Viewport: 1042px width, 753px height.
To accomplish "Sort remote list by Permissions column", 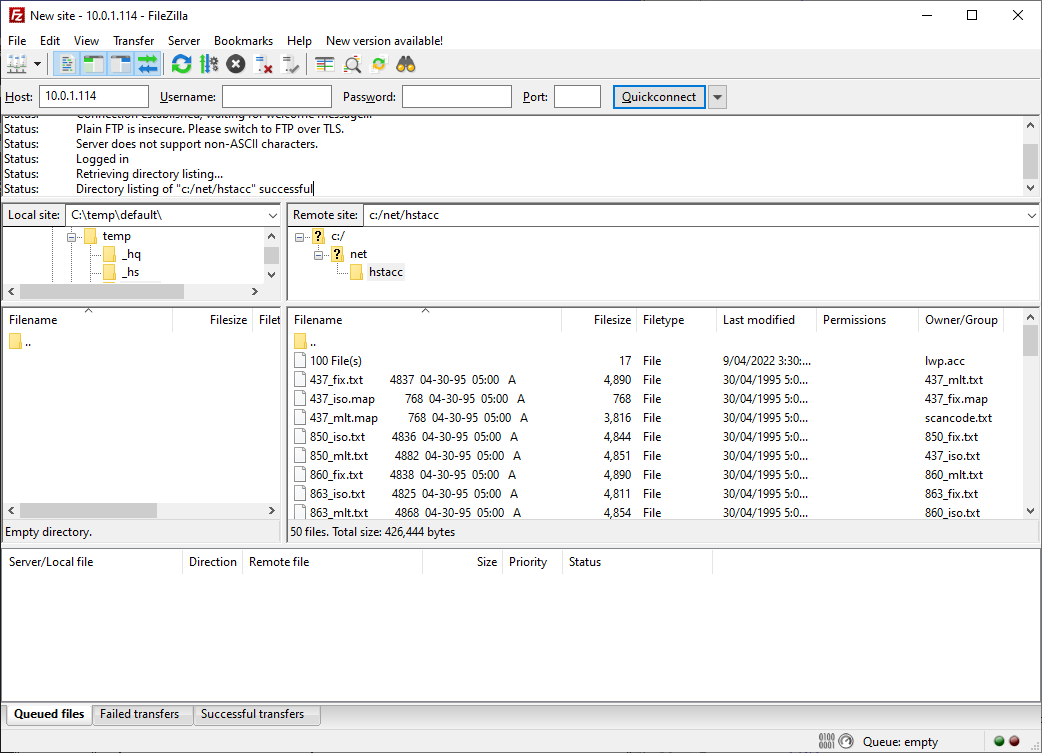I will point(867,320).
